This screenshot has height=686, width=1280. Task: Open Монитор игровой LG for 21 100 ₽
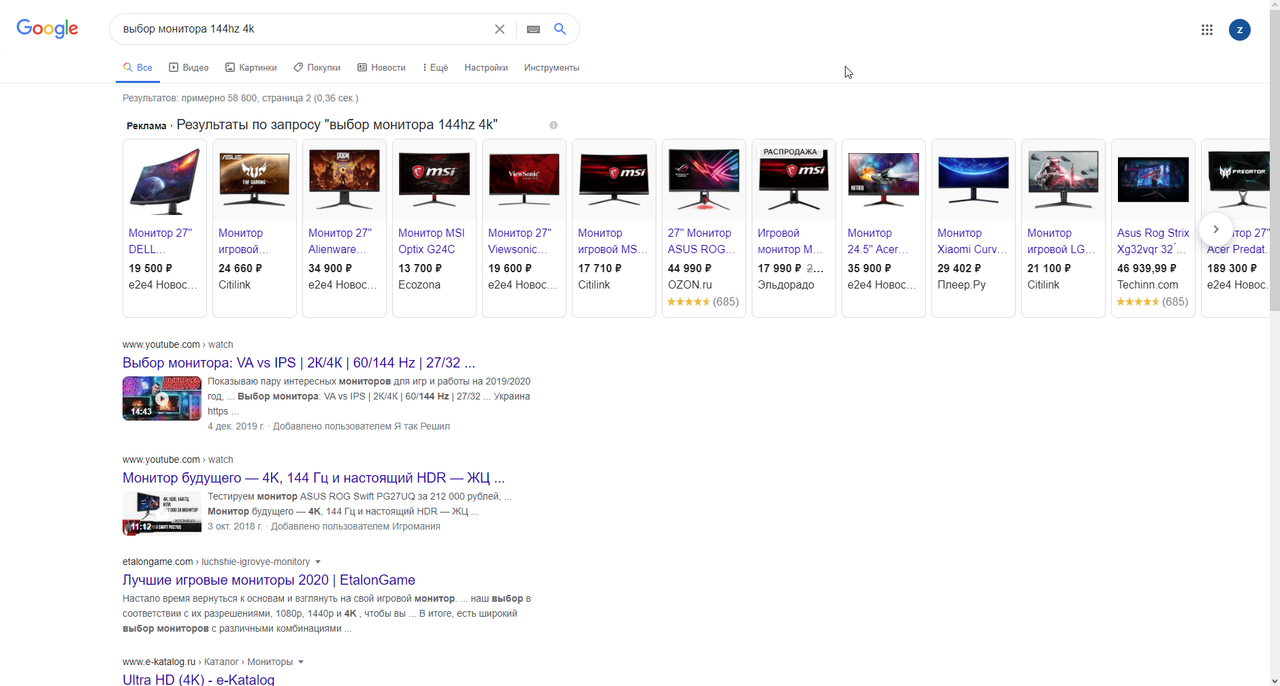1063,241
